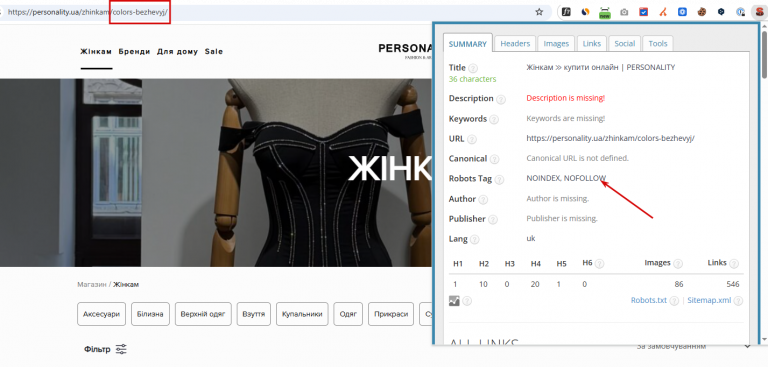Click the help icon beside Robots Tag
Viewport: 768px width, 367px height.
(499, 179)
